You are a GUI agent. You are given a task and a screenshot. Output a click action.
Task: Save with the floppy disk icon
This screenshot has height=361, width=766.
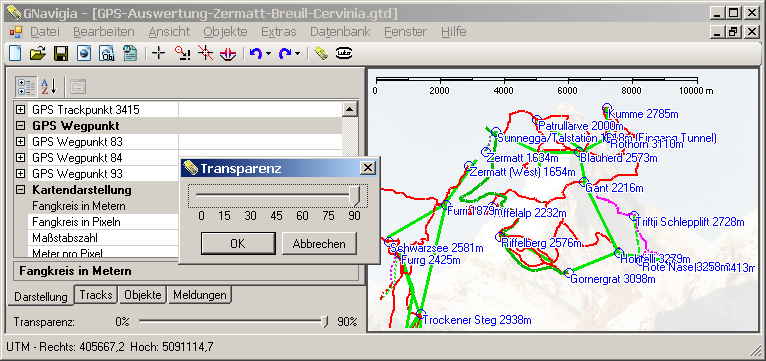61,53
